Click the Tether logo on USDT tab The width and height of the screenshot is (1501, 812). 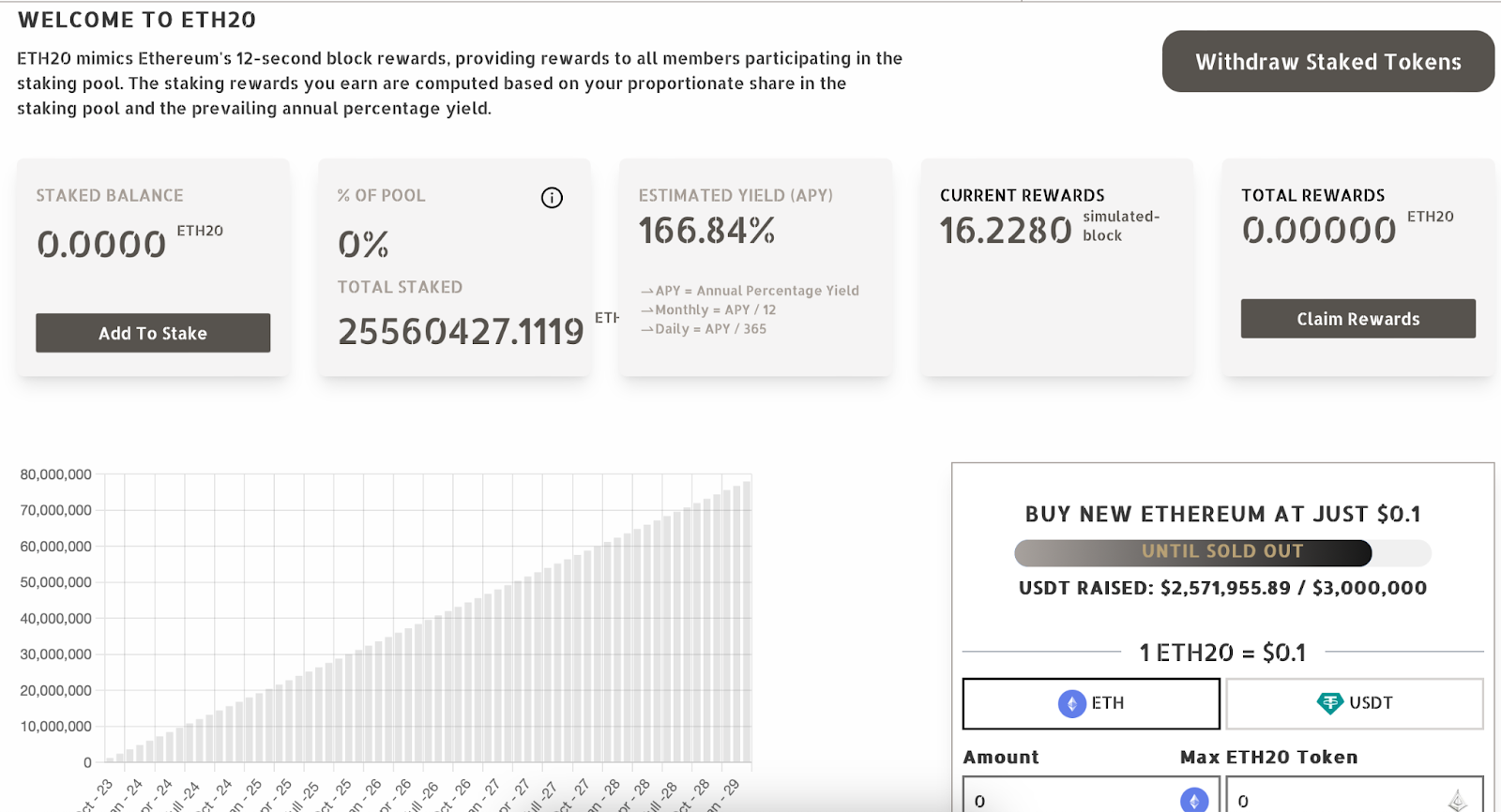click(x=1329, y=703)
